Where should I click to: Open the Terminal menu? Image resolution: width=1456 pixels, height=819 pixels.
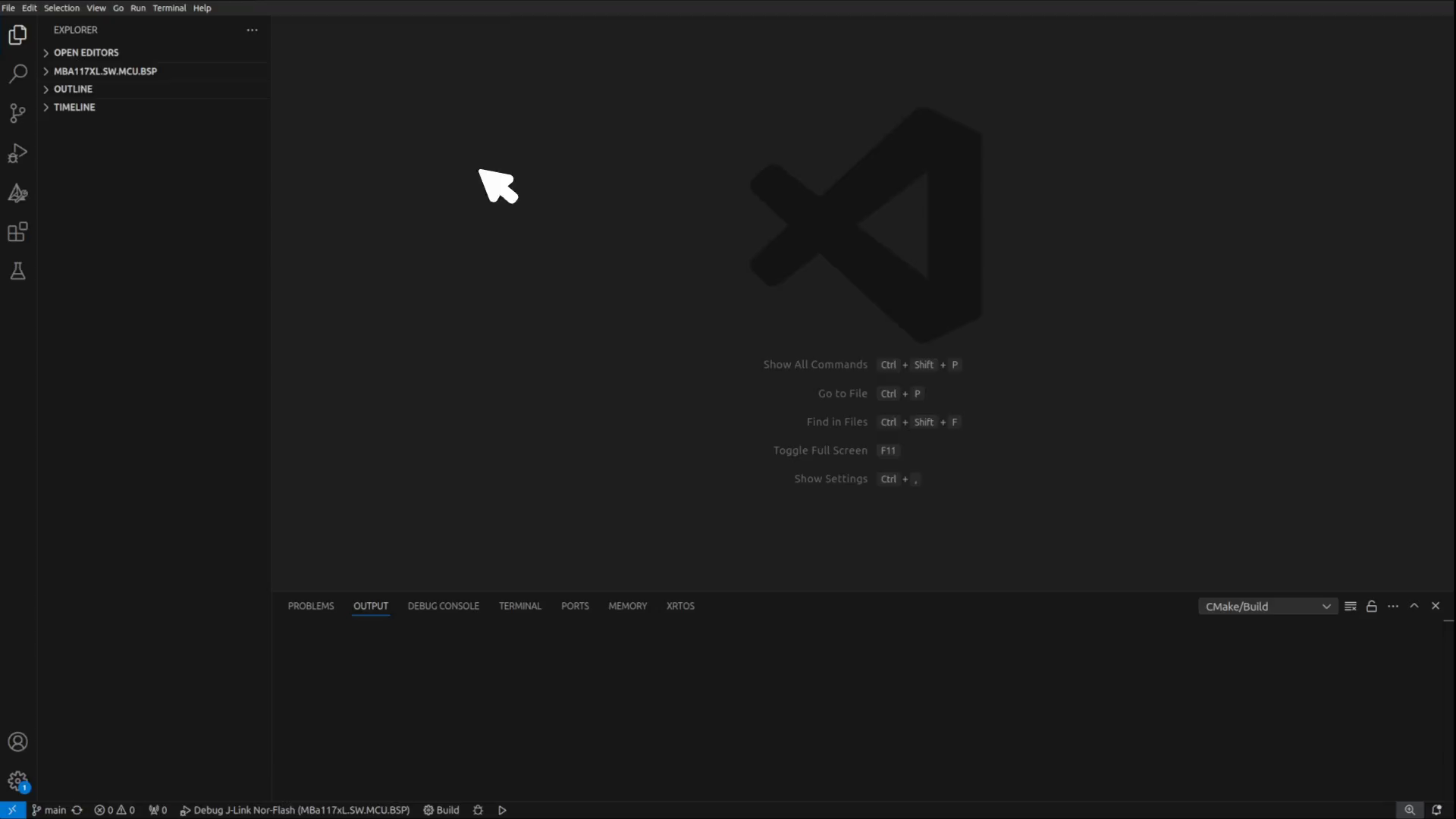click(x=169, y=8)
